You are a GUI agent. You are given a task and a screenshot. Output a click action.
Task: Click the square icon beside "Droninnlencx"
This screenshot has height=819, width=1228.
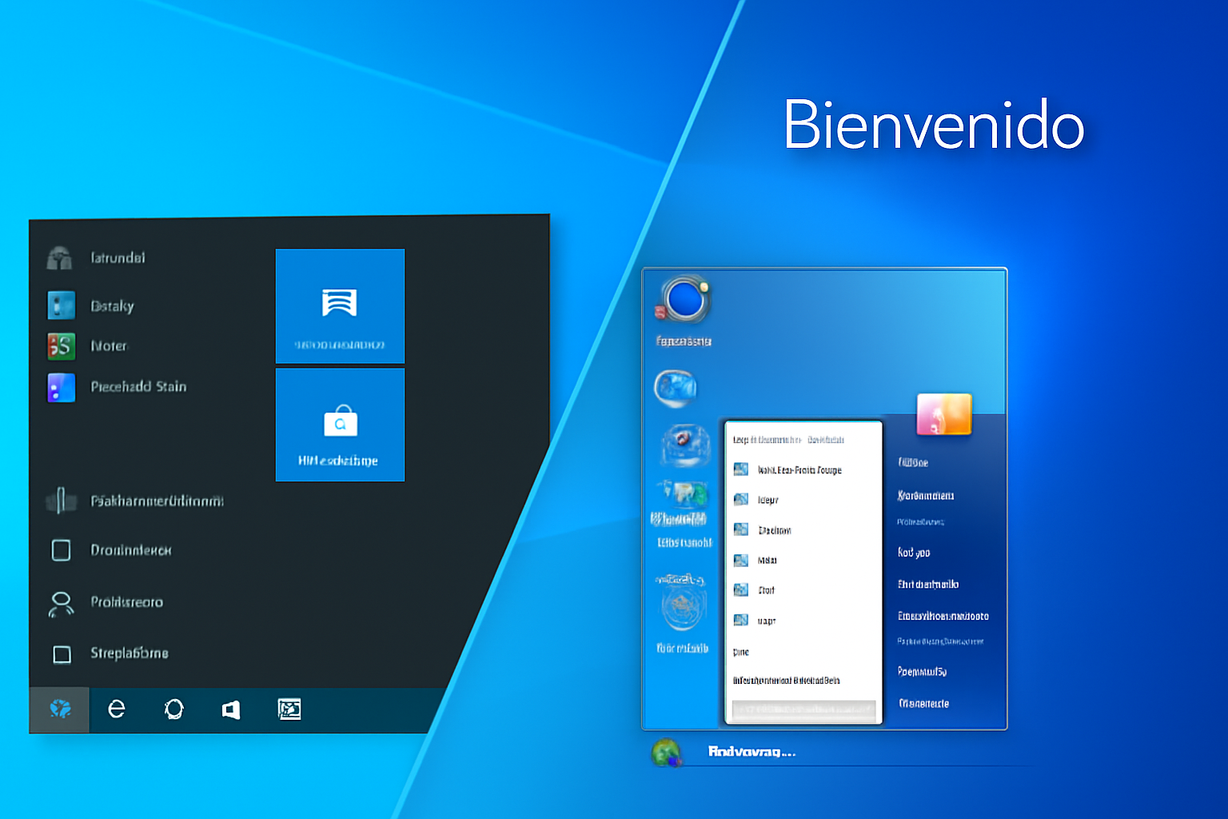point(61,550)
